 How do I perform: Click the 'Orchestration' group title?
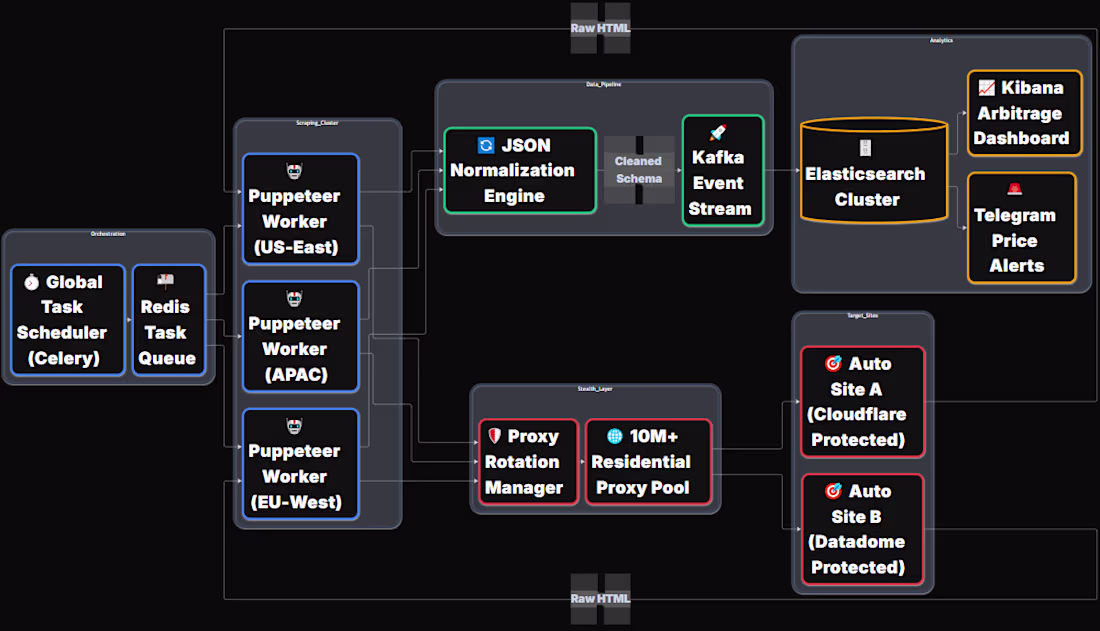coord(108,234)
